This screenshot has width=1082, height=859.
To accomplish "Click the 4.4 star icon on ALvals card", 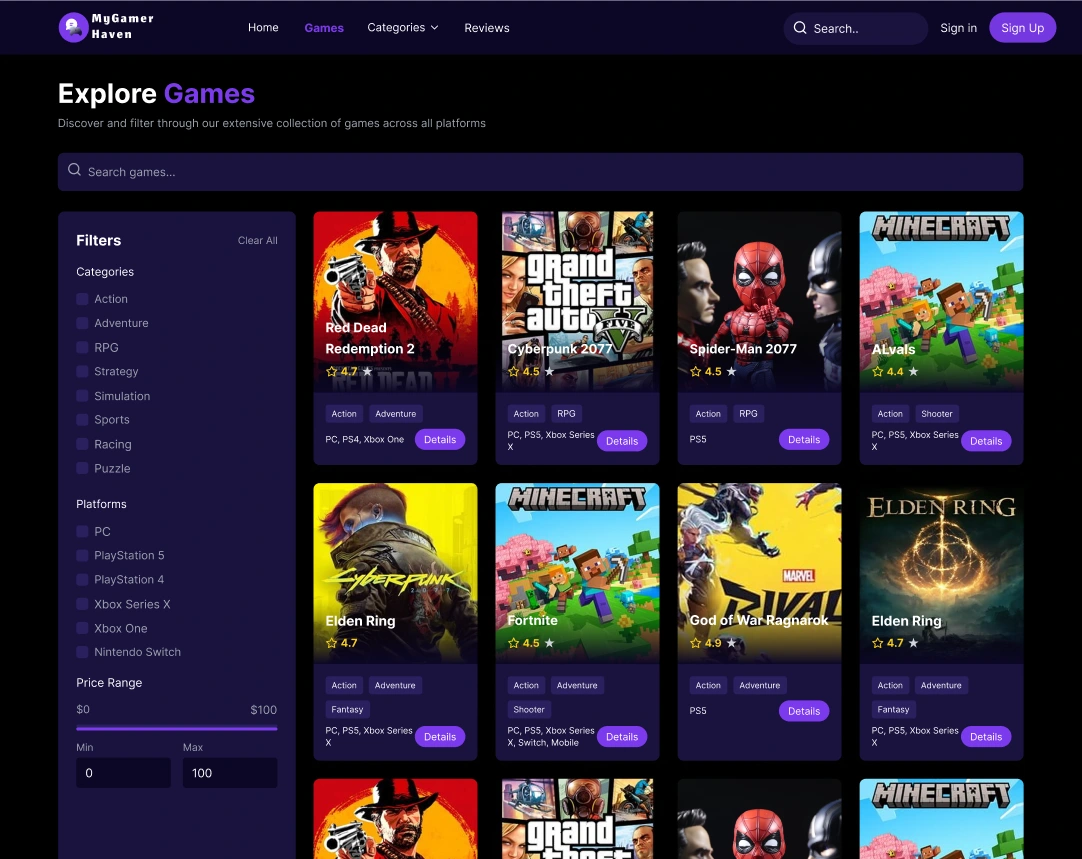I will tap(878, 371).
